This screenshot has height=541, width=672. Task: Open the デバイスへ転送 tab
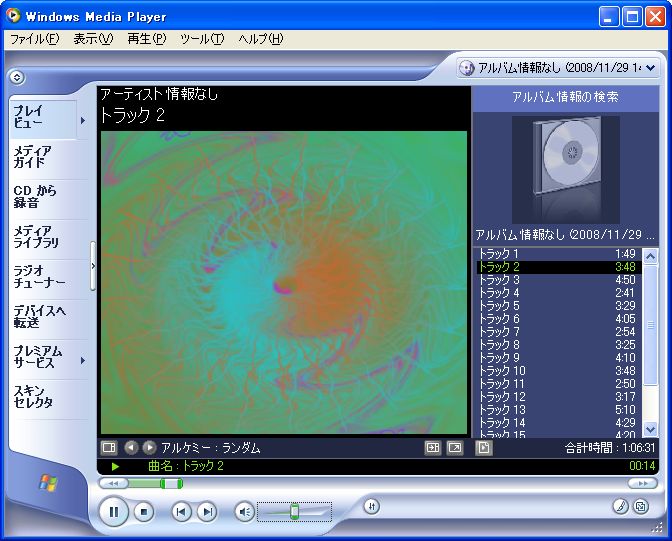(48, 317)
